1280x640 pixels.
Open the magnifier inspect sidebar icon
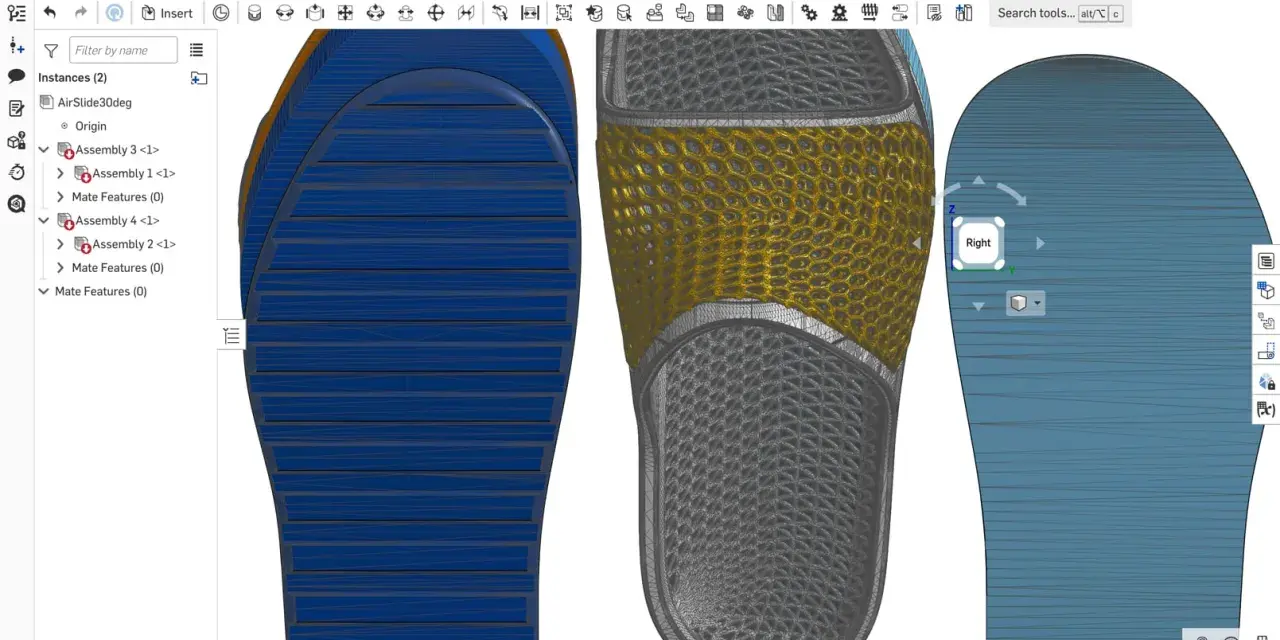[x=16, y=204]
